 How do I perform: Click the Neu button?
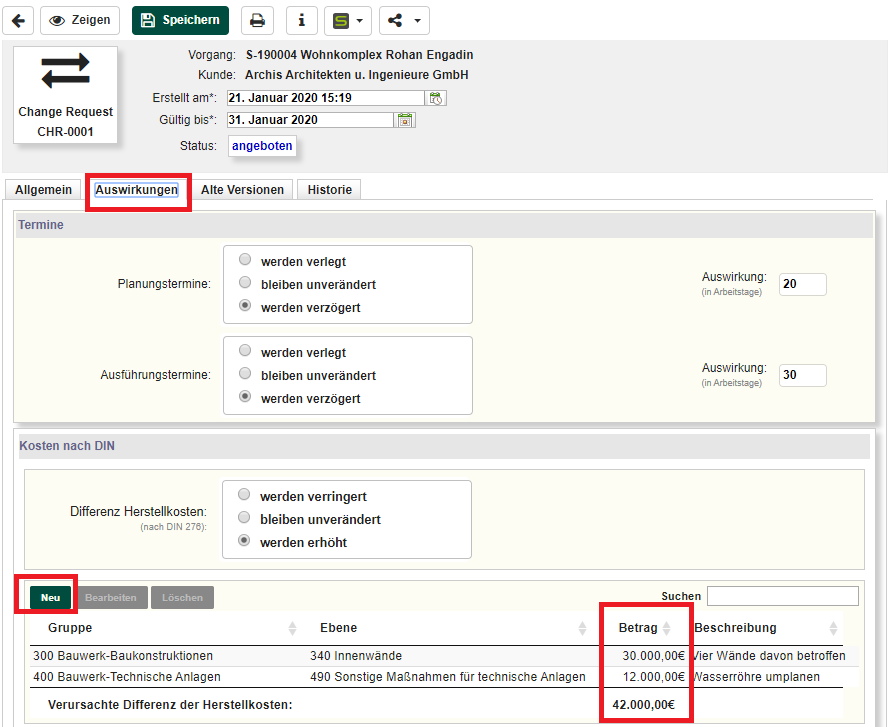coord(50,597)
